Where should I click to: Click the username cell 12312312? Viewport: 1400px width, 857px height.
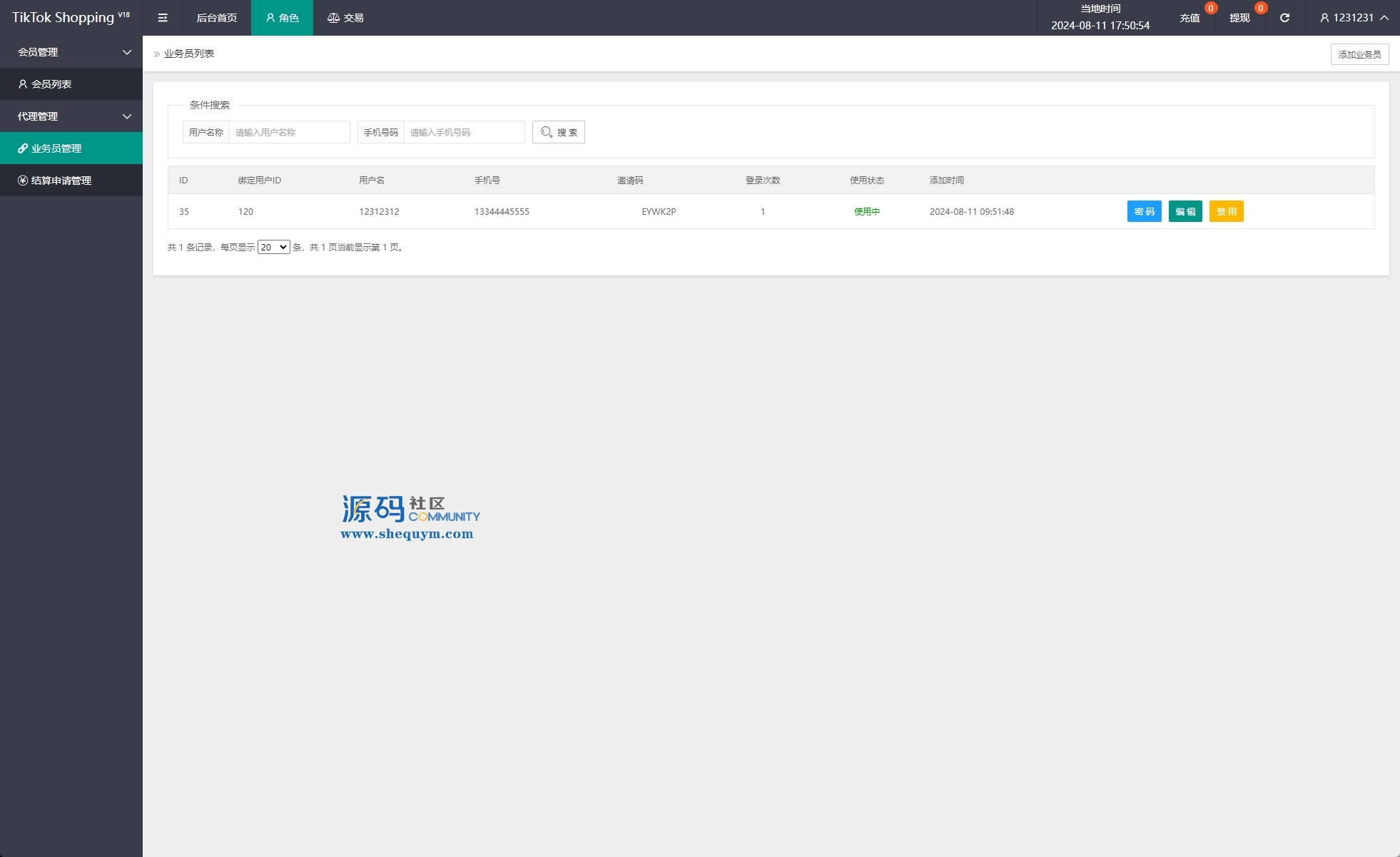click(379, 212)
